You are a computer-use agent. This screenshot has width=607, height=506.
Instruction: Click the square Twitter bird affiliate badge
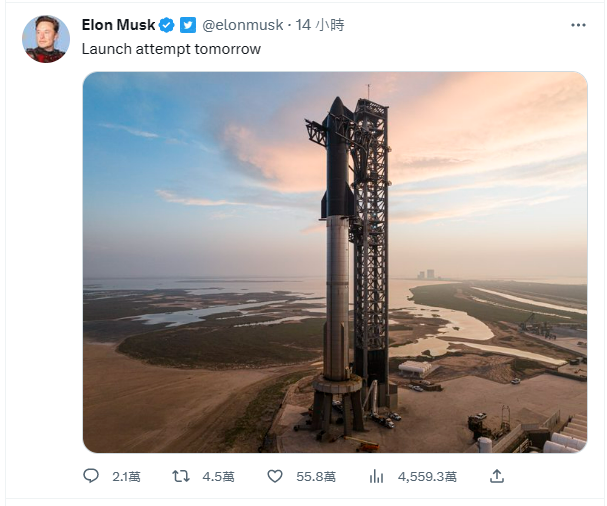pos(188,25)
